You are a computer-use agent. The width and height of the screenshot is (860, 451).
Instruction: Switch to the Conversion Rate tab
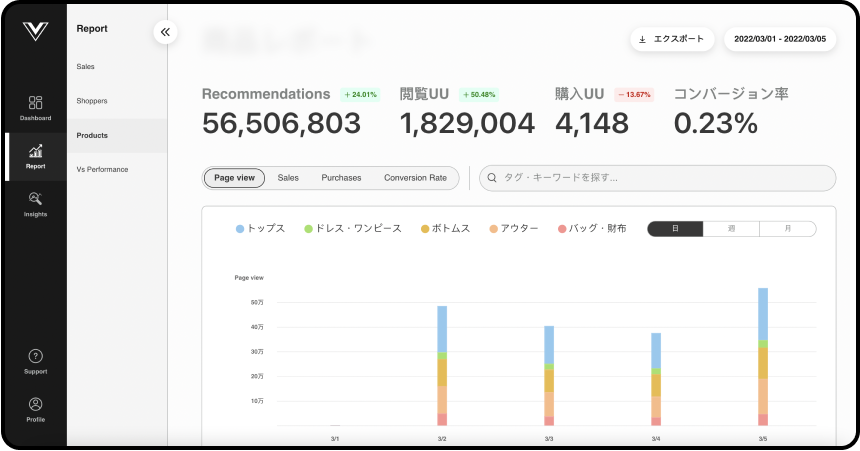pyautogui.click(x=415, y=178)
